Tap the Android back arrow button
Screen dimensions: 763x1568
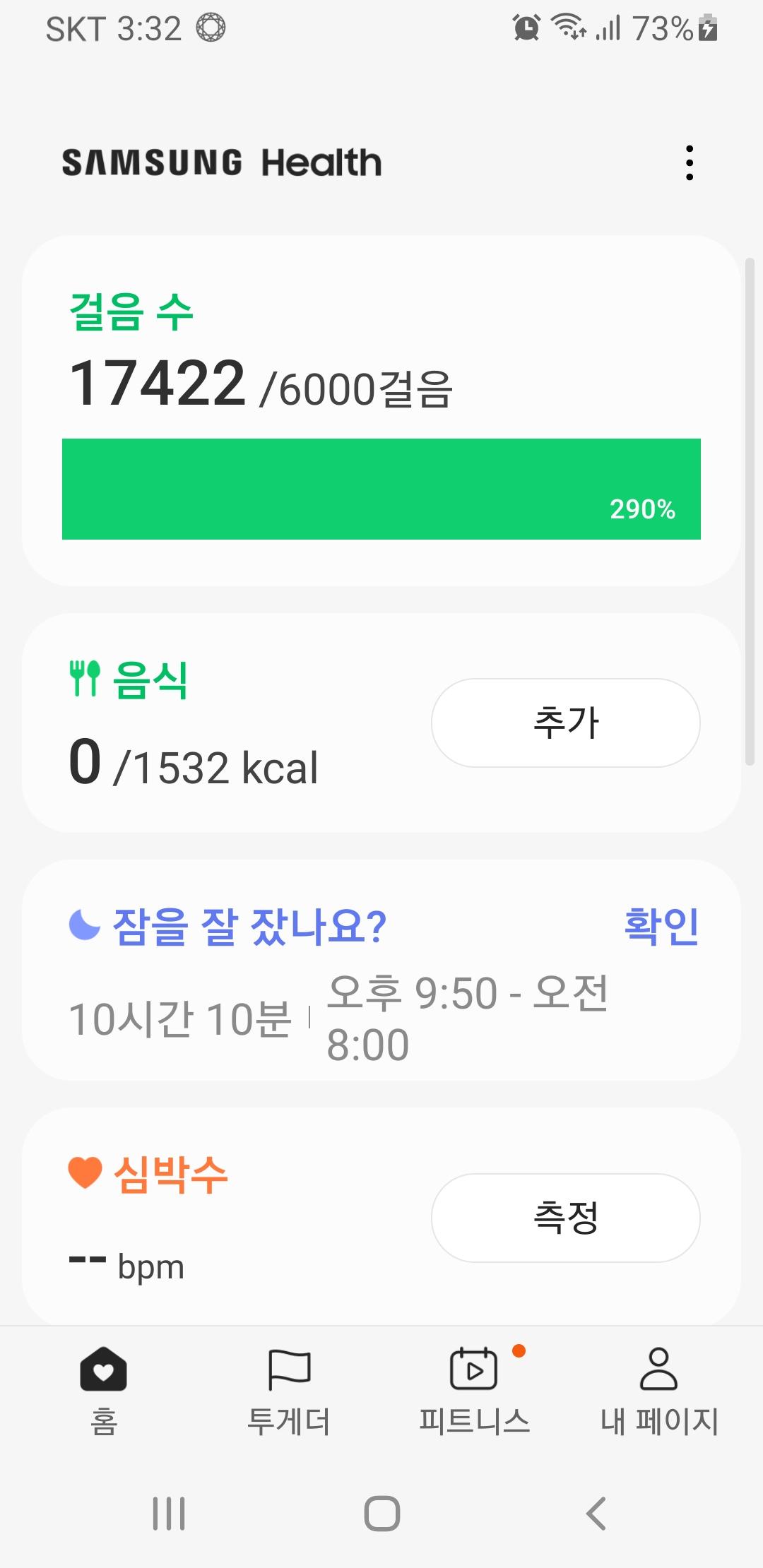(x=596, y=1513)
